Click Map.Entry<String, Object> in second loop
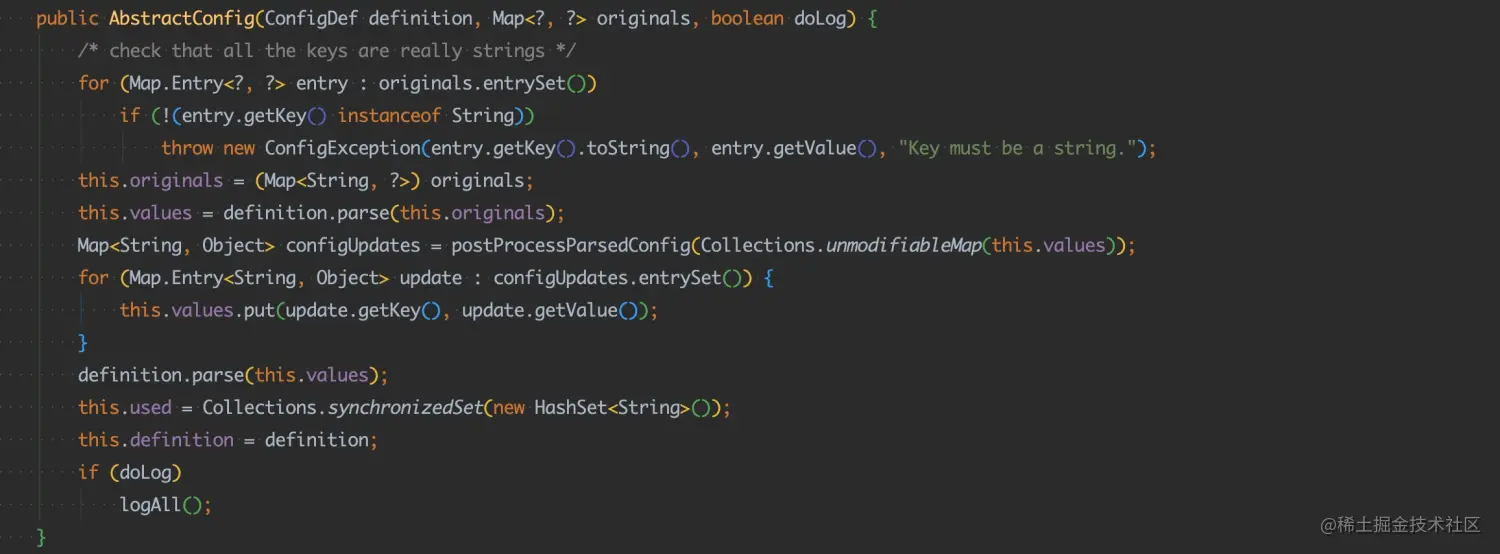Image resolution: width=1500 pixels, height=554 pixels. [259, 278]
